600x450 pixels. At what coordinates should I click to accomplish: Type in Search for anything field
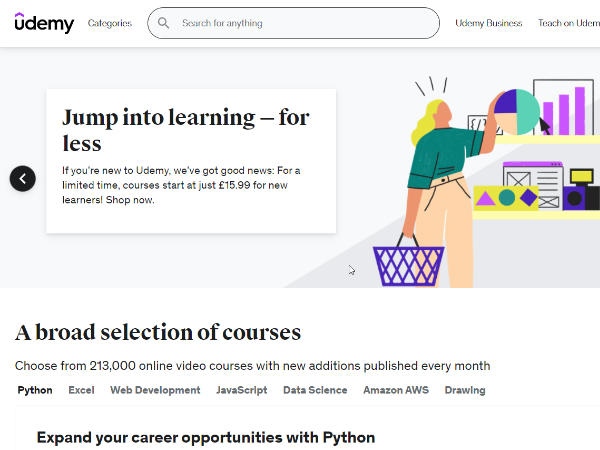[x=300, y=23]
